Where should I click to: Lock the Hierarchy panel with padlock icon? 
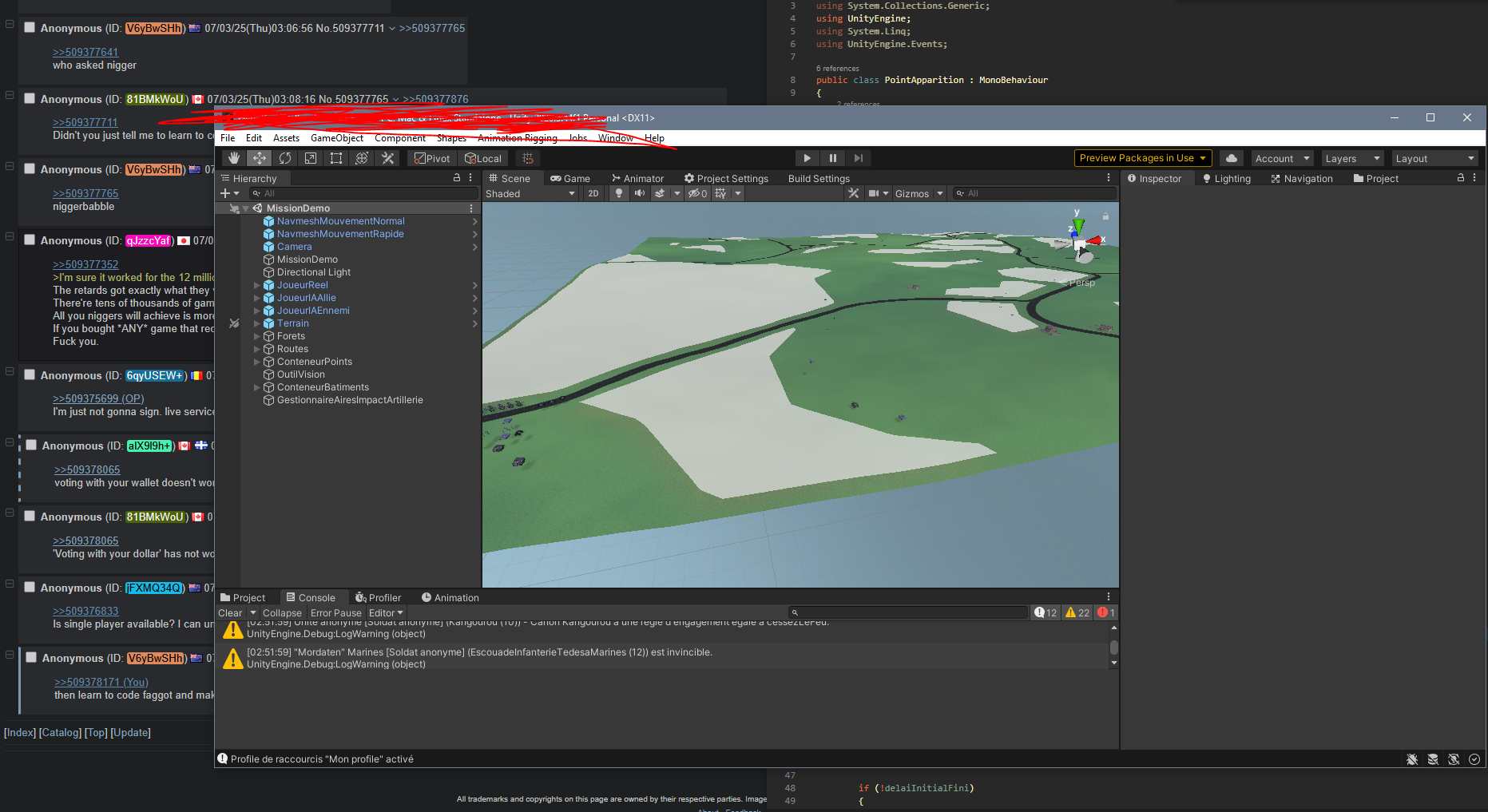coord(457,178)
